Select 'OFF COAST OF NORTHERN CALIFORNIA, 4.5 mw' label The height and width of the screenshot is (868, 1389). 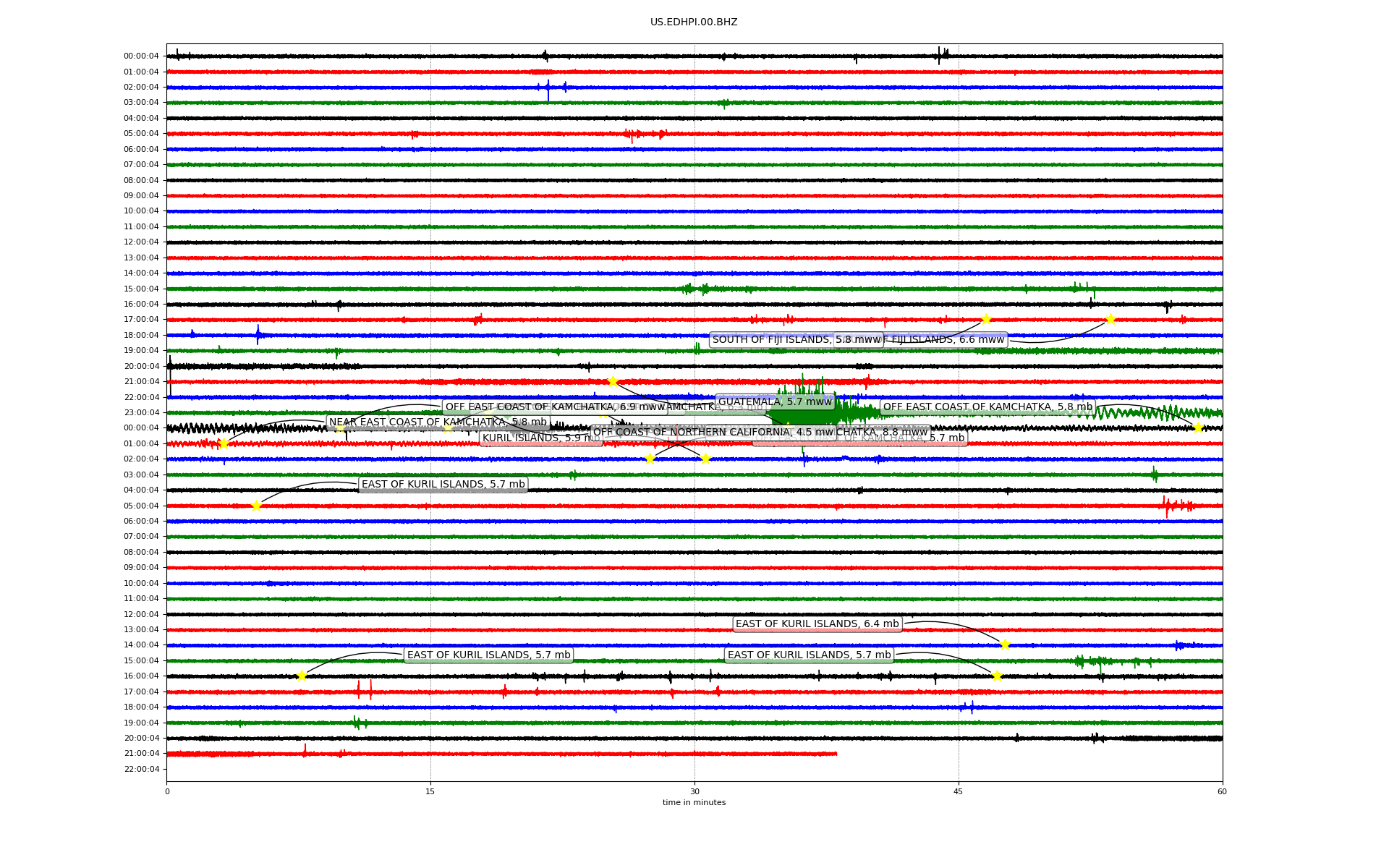(x=713, y=433)
